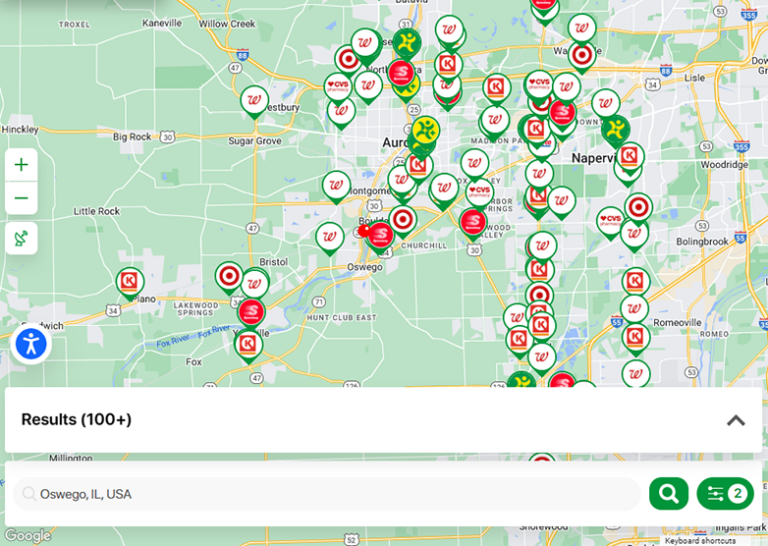The height and width of the screenshot is (546, 768).
Task: Click the Google logo on the map
Action: coord(27,536)
